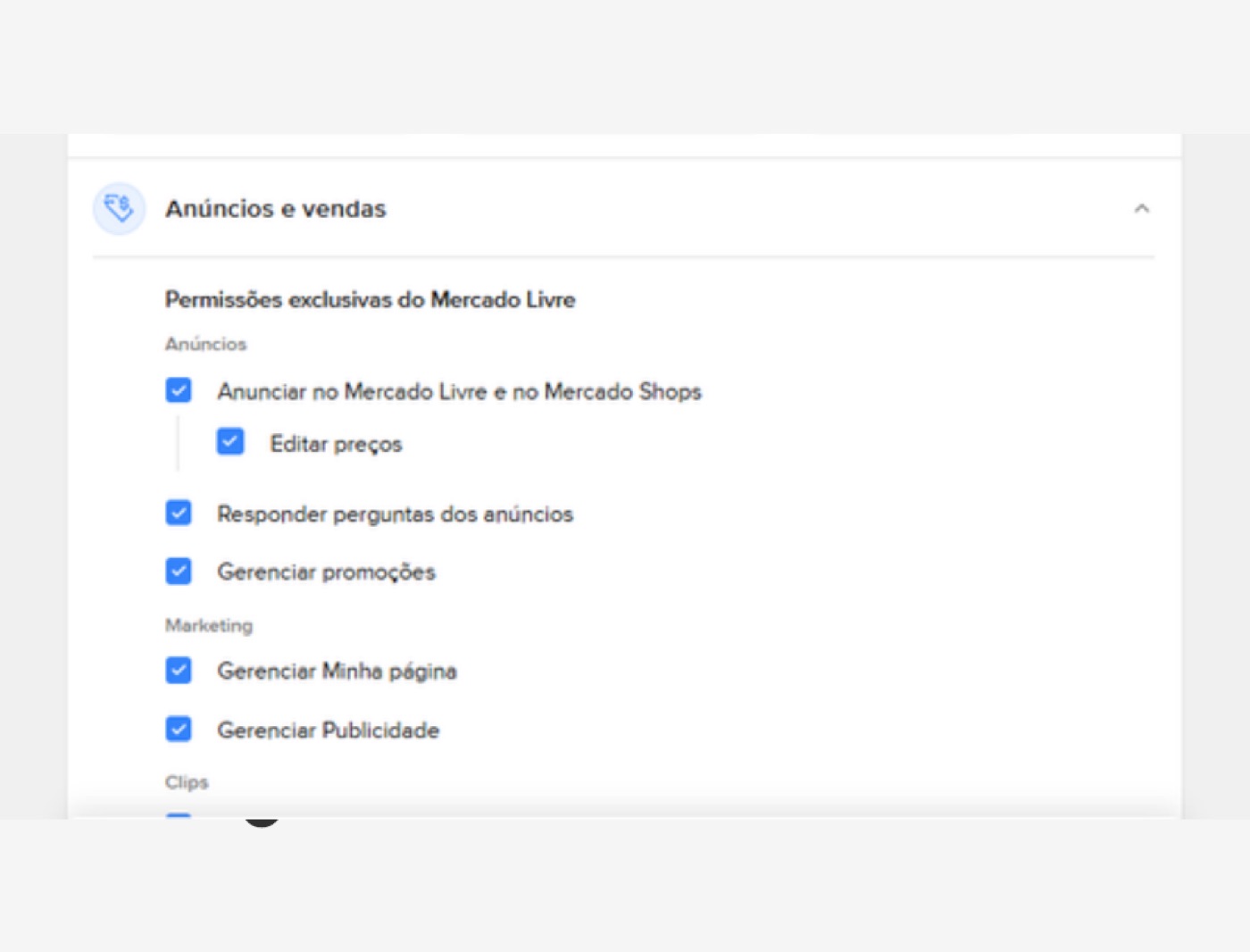Click the Marketing subsection label
The width and height of the screenshot is (1250, 952).
(209, 625)
